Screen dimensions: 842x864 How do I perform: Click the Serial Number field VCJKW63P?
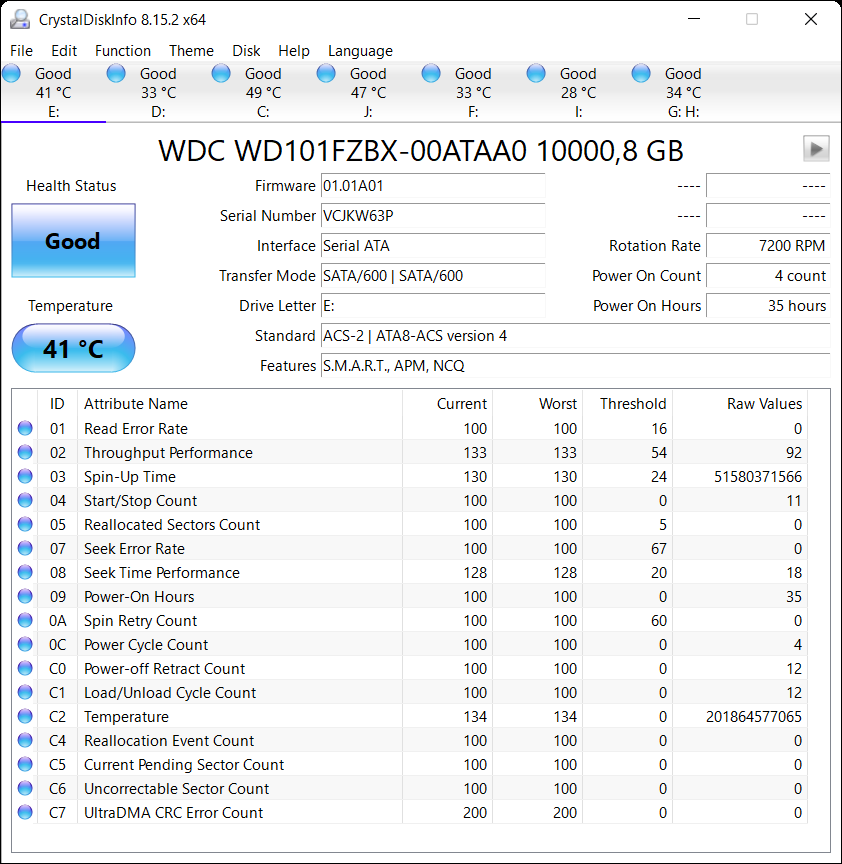(433, 216)
